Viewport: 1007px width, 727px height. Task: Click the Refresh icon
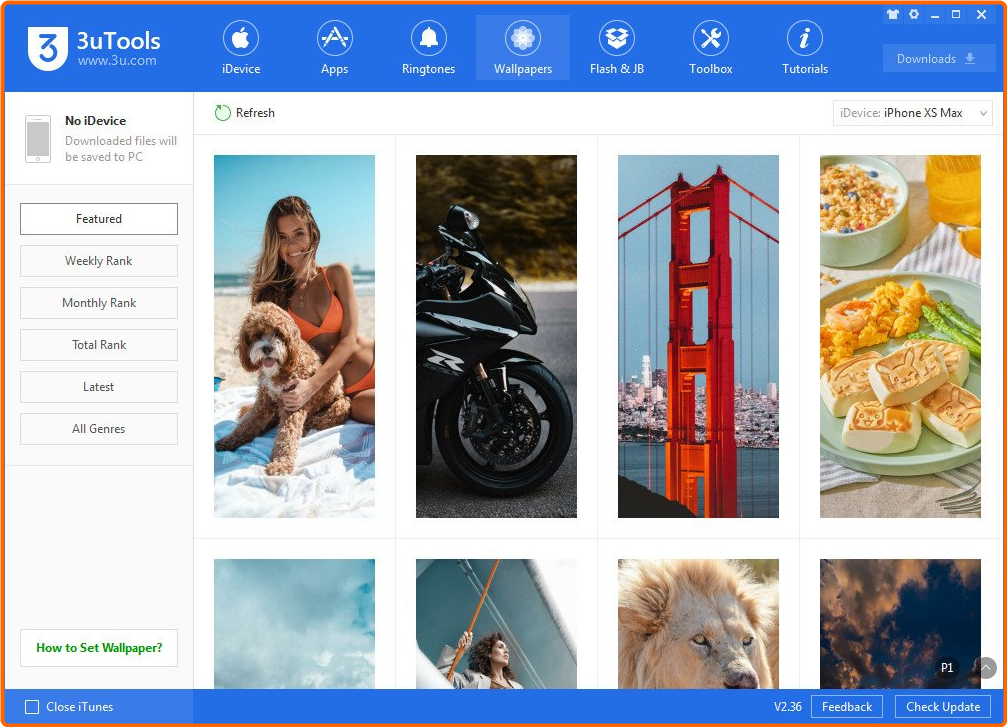(222, 113)
